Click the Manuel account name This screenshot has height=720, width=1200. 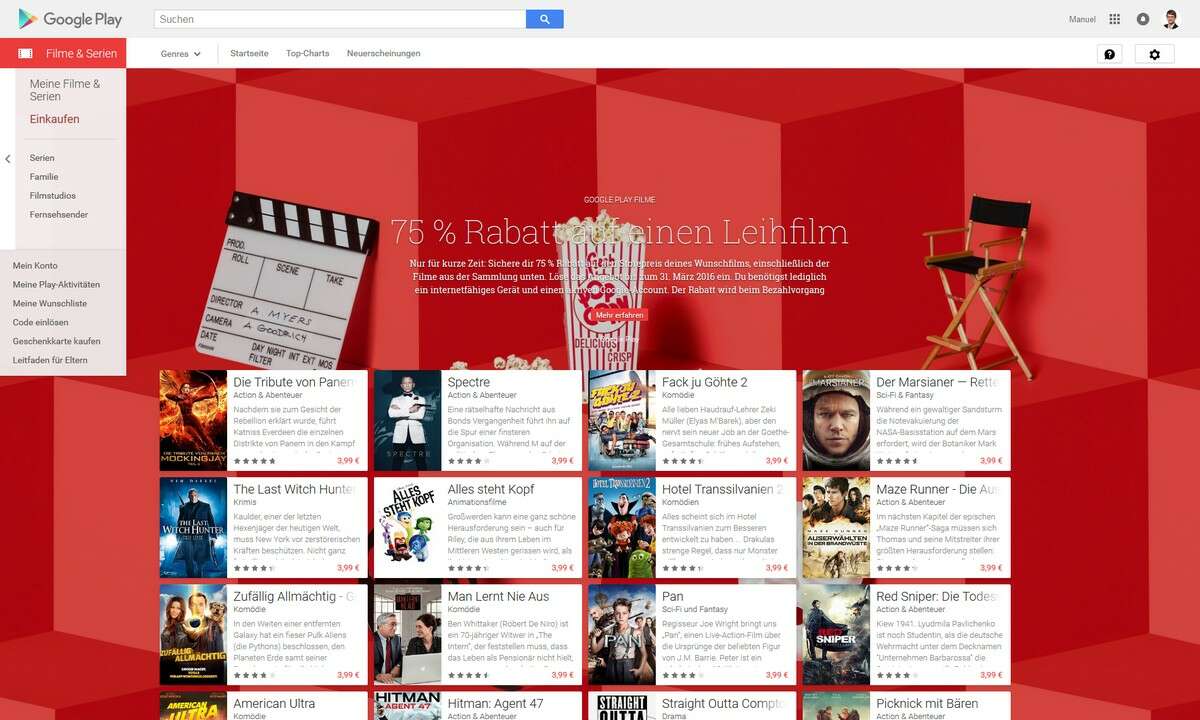click(x=1082, y=19)
